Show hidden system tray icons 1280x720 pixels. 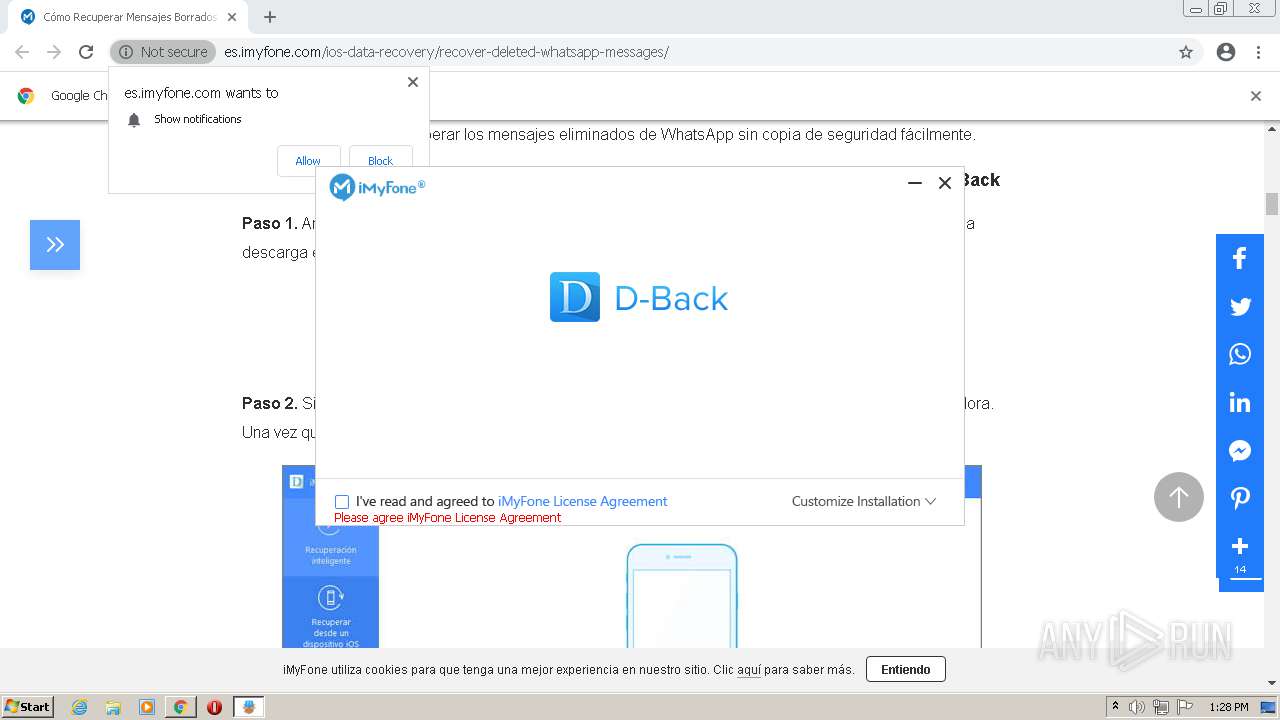(1116, 707)
